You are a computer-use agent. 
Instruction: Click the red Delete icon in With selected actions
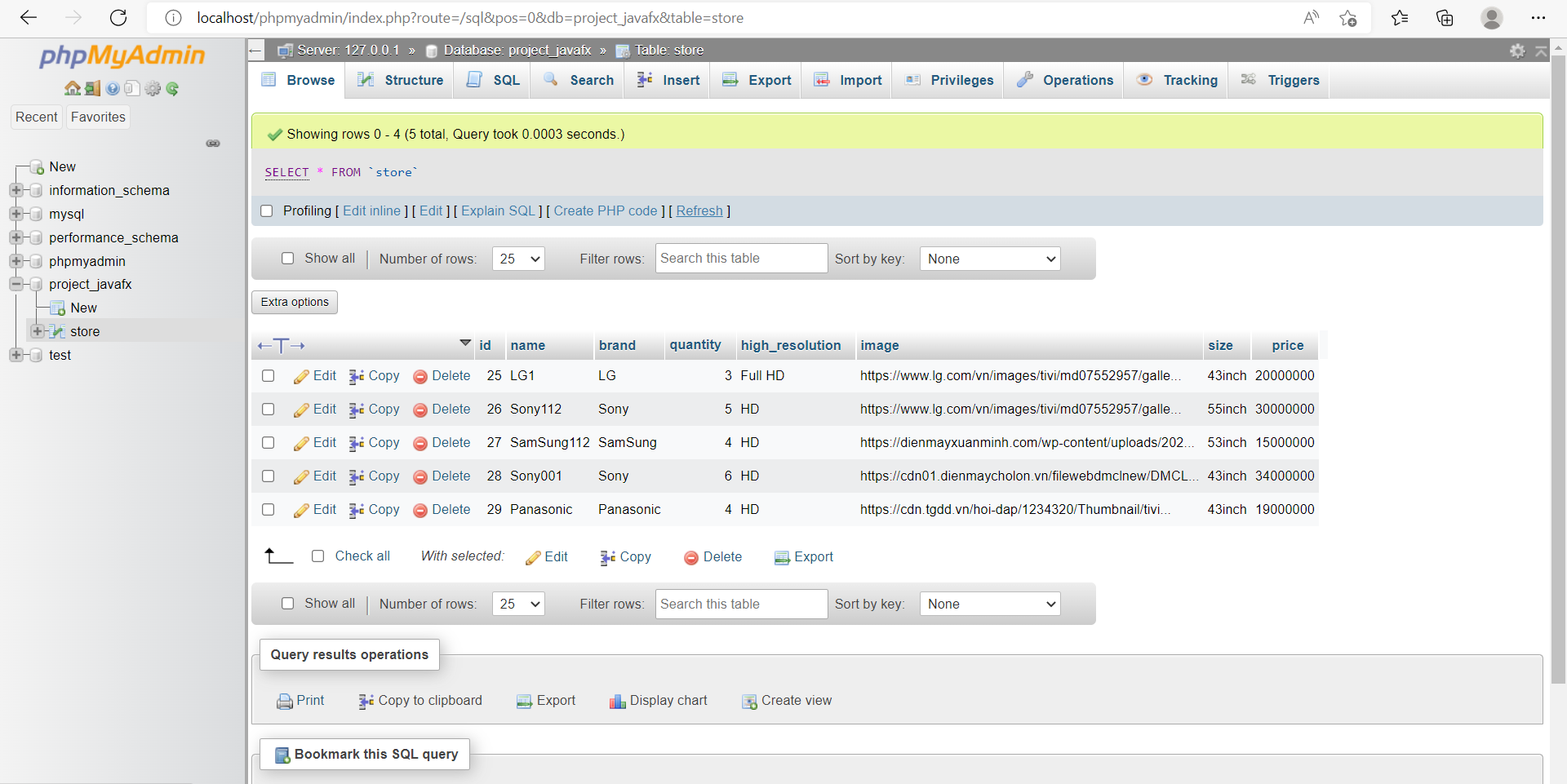(x=691, y=557)
